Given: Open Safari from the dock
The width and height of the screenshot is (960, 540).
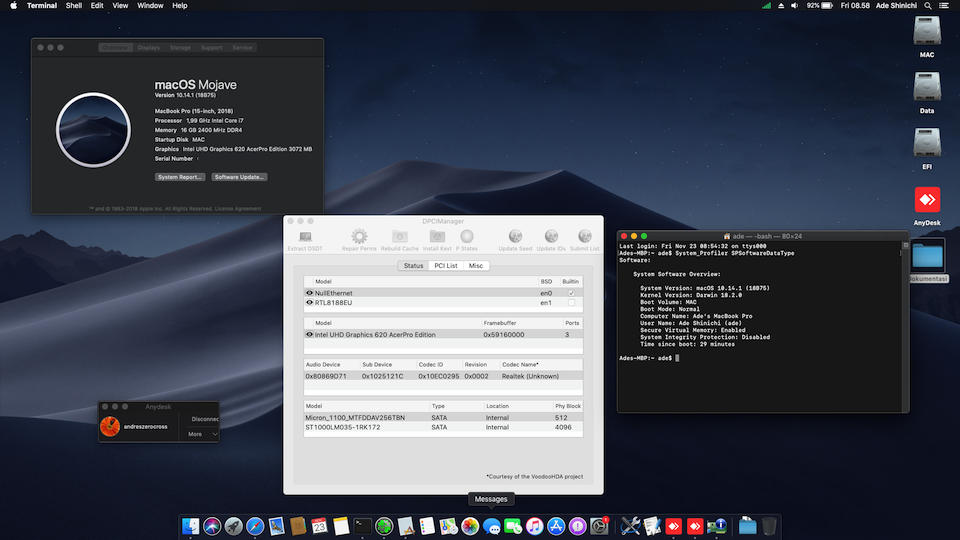Looking at the screenshot, I should (255, 526).
